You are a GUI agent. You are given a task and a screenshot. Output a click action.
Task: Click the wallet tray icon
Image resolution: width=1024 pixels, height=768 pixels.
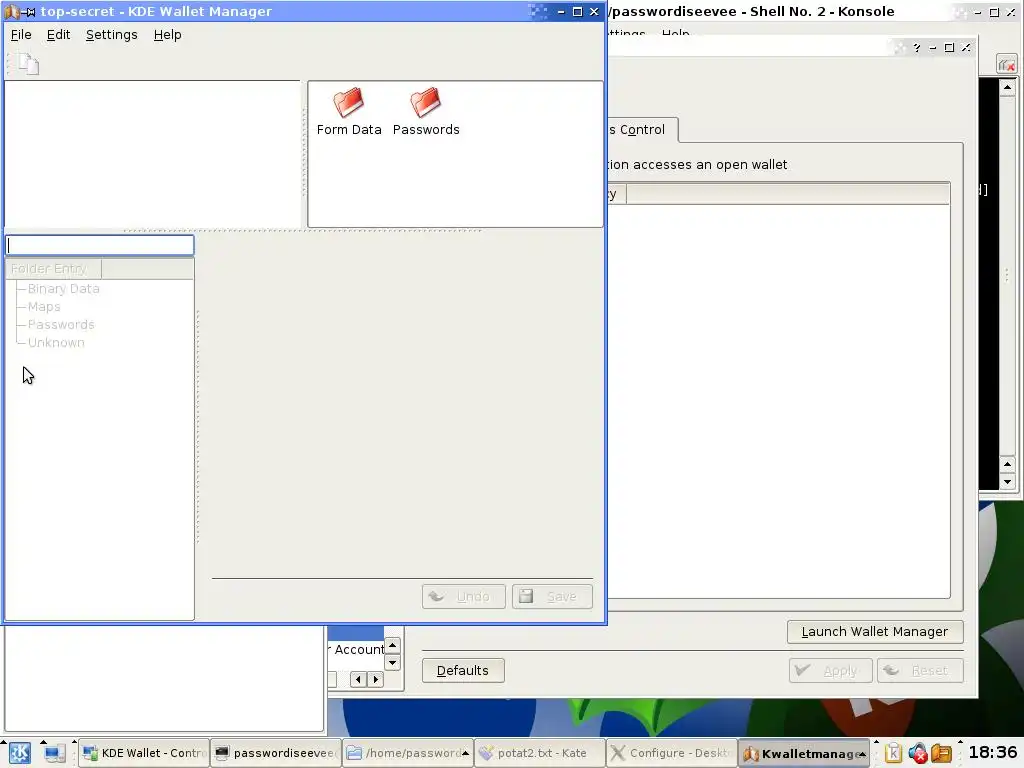pos(941,753)
